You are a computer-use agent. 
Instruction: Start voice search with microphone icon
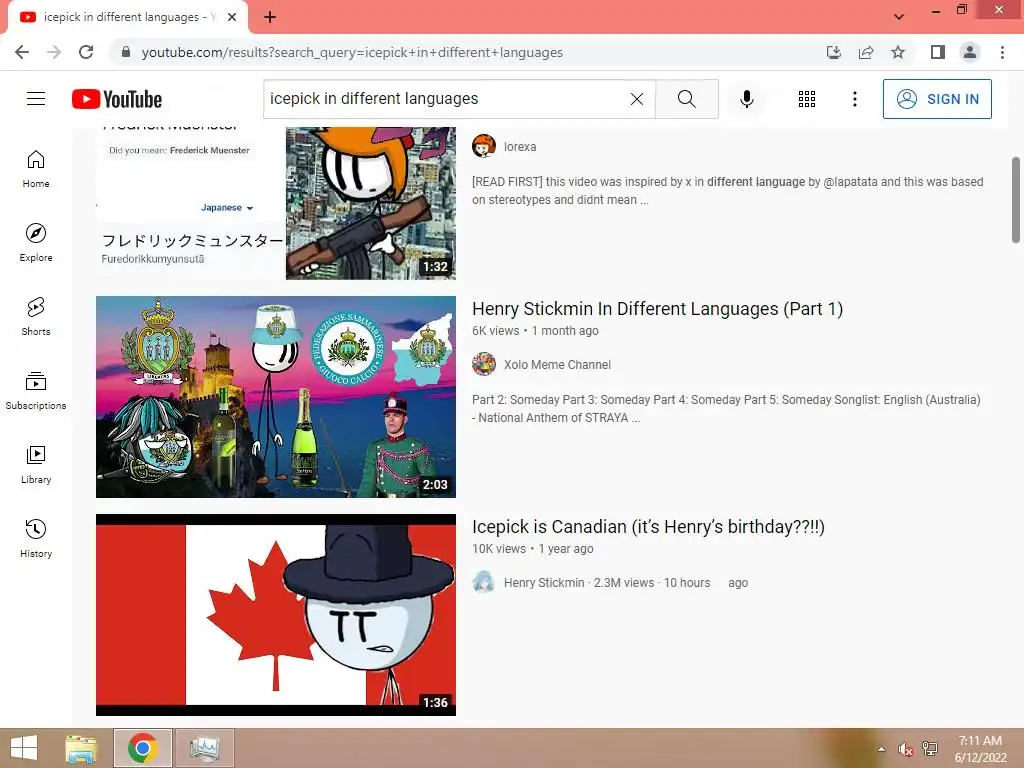[x=746, y=99]
